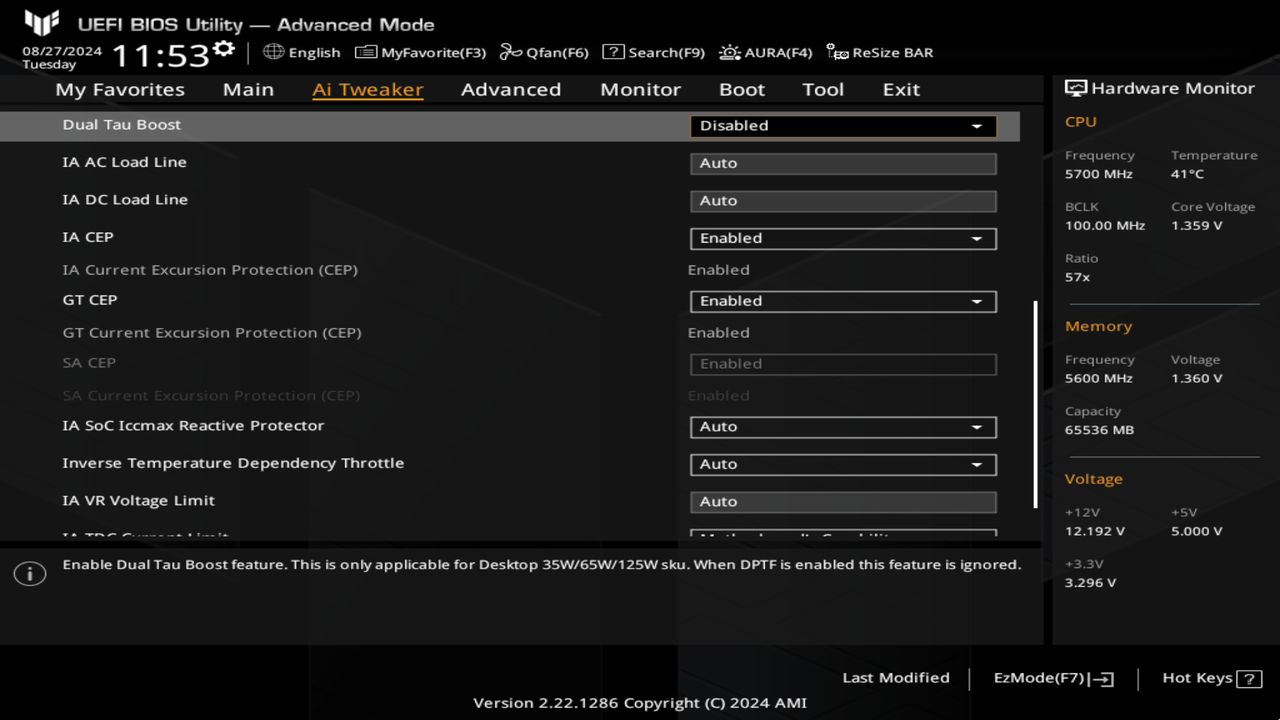
Task: Open Search(F9)
Action: [653, 52]
